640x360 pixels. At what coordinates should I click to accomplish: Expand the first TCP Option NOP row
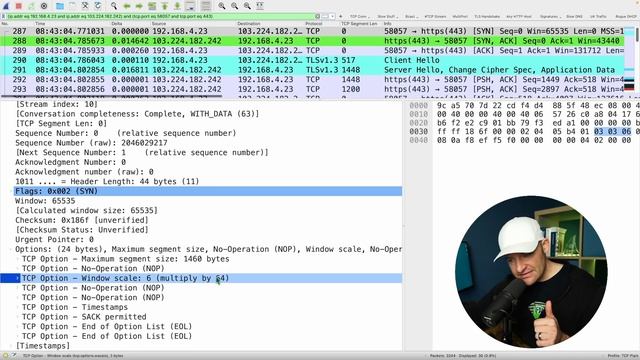(18, 269)
